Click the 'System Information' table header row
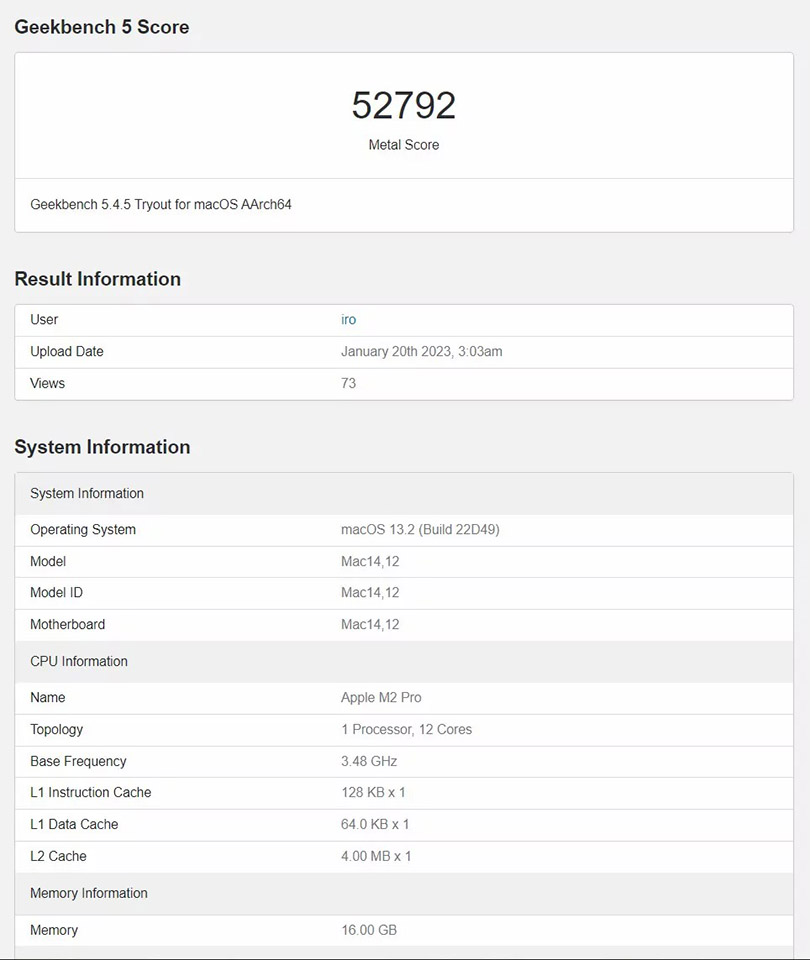 tap(87, 494)
